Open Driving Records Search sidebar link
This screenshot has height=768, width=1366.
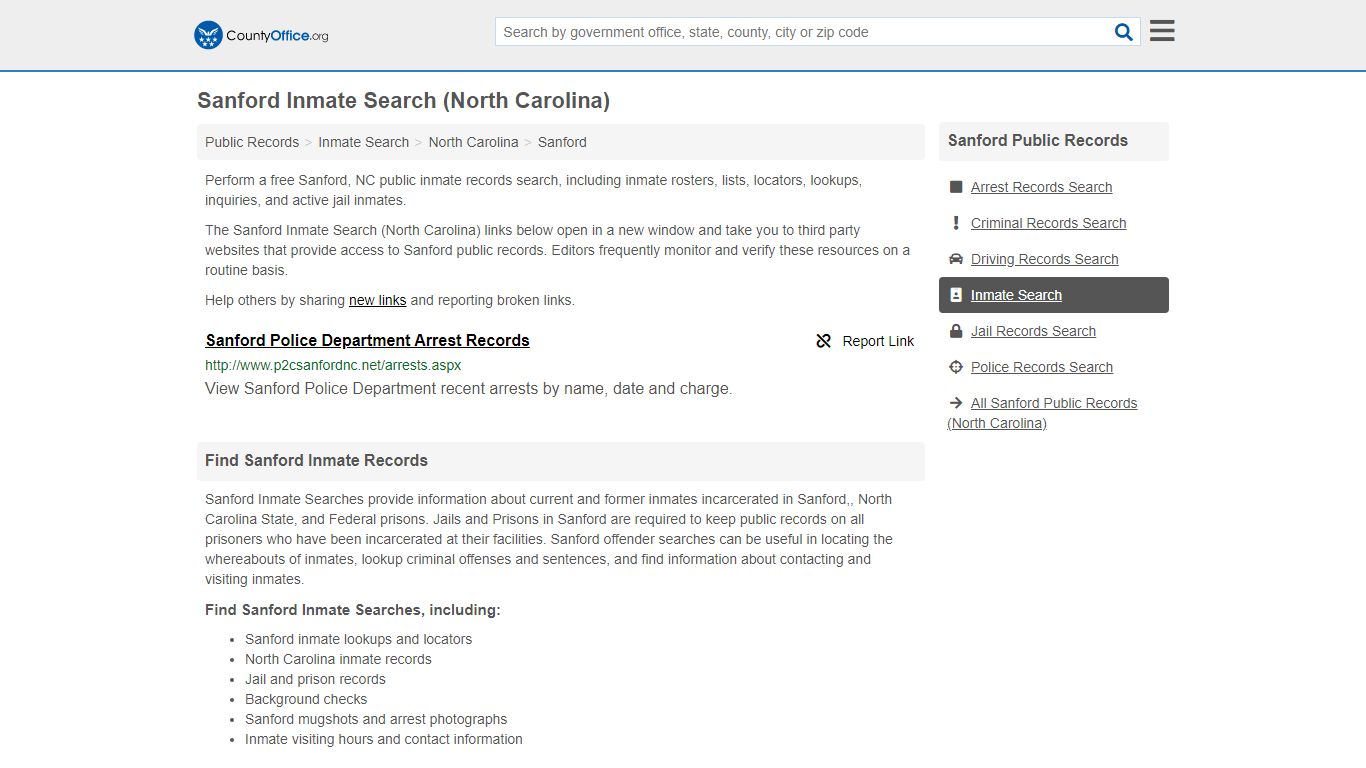coord(1044,259)
